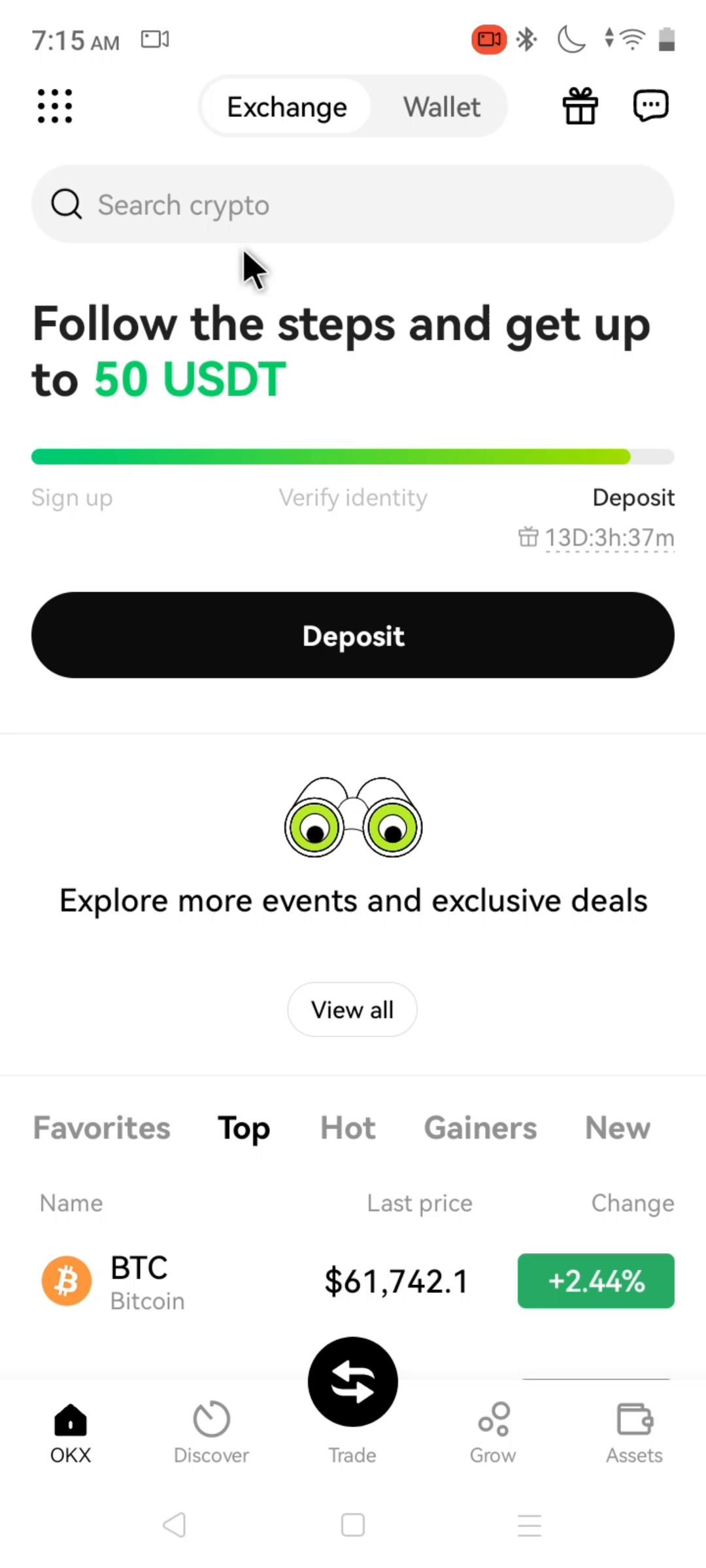Click View all events button
Image resolution: width=706 pixels, height=1568 pixels.
pyautogui.click(x=352, y=1009)
